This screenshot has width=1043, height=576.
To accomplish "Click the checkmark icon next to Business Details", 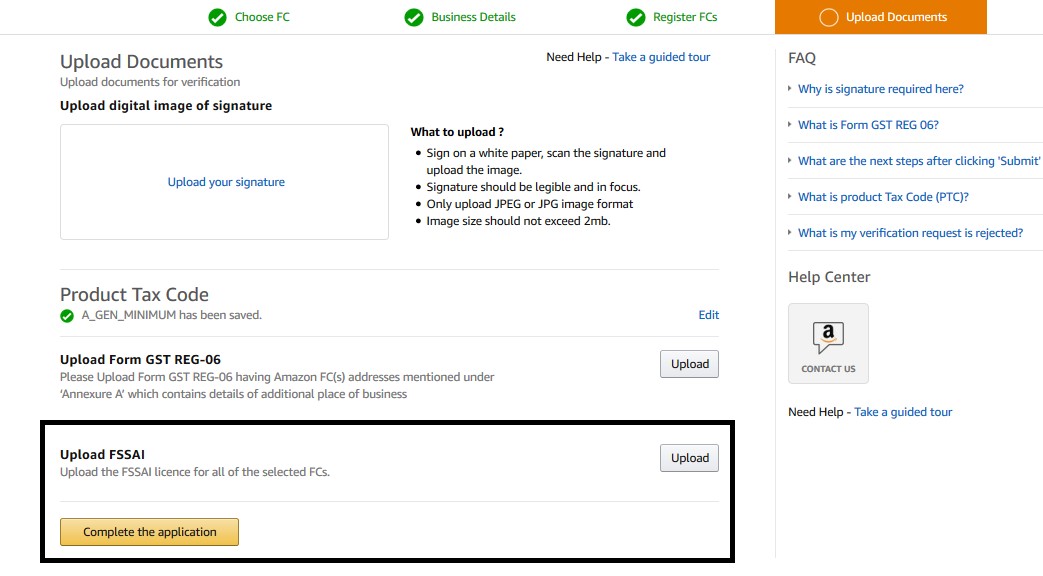I will [x=414, y=17].
